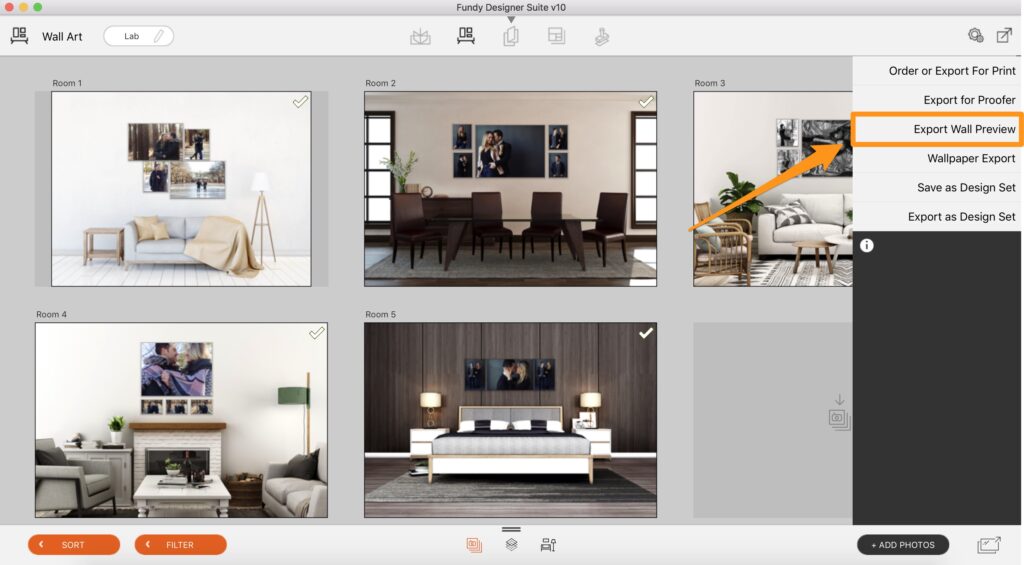Expand the SORT button
Screen dimensions: 1024x565
(74, 545)
